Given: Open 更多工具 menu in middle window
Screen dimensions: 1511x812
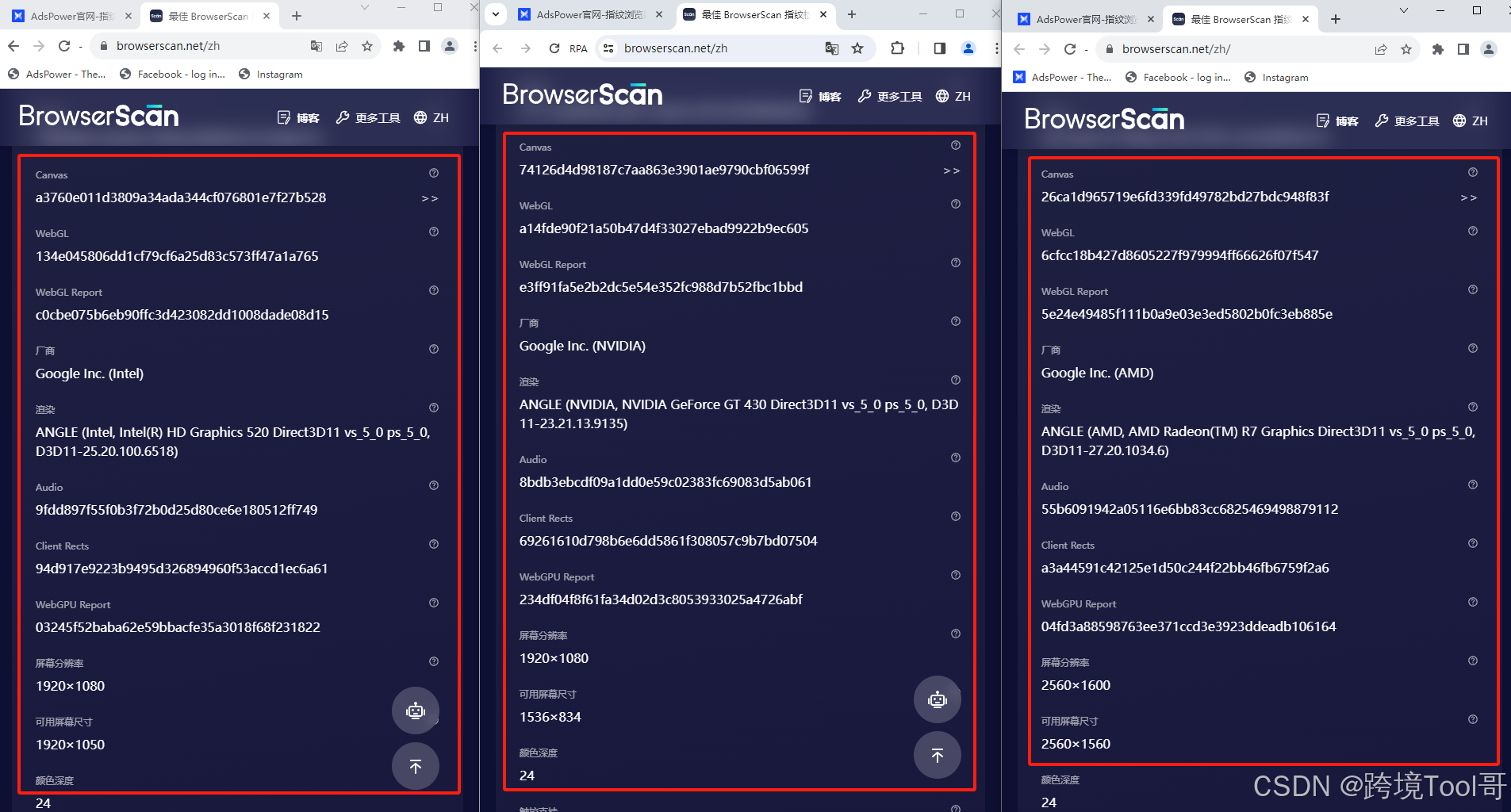Looking at the screenshot, I should pos(890,96).
